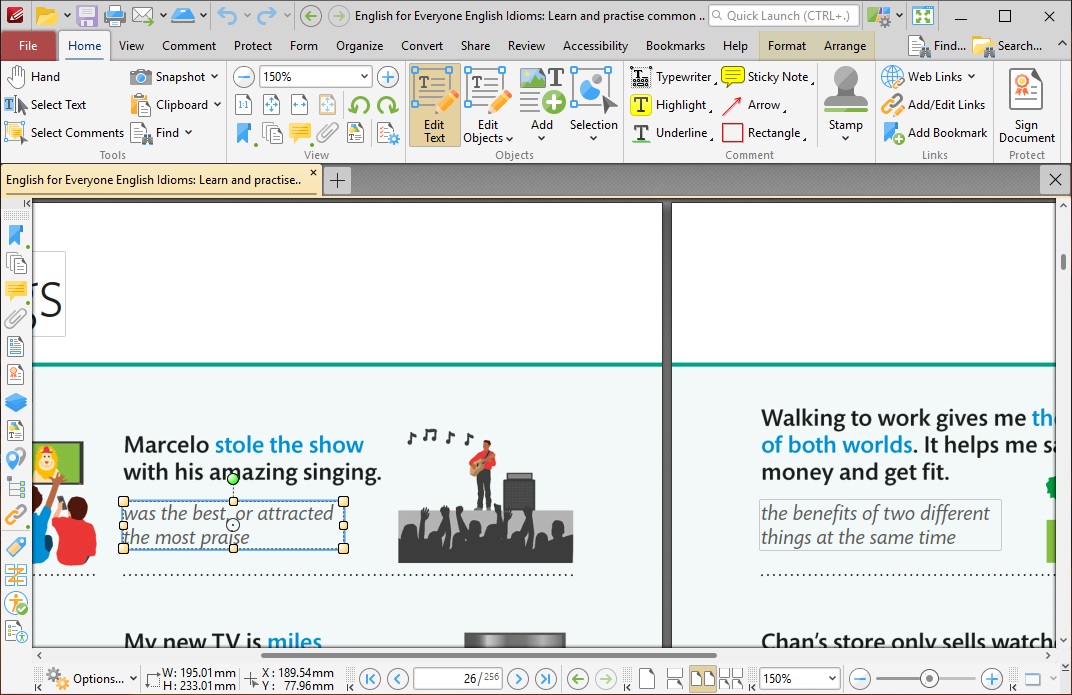This screenshot has height=695, width=1072.
Task: Open the Layers panel in the sidebar
Action: coord(16,402)
